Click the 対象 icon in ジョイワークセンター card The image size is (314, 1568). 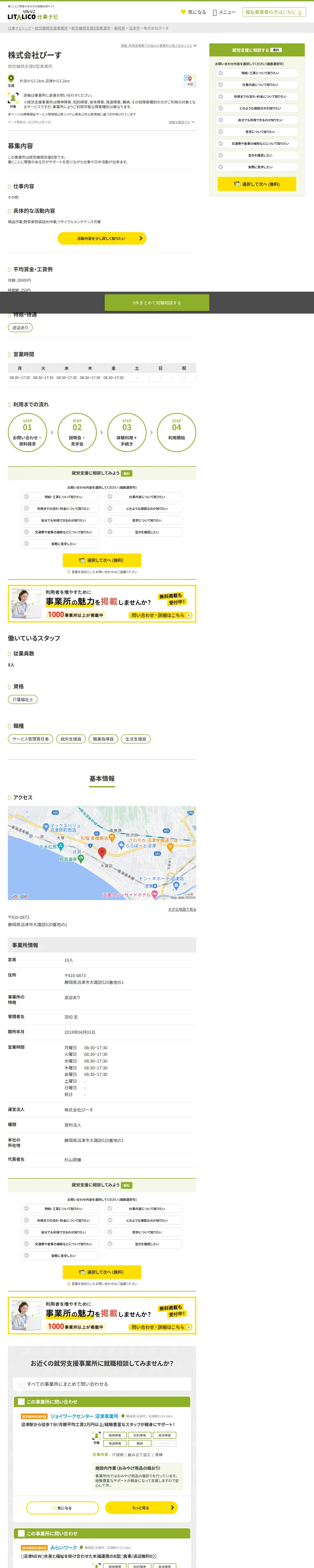pyautogui.click(x=96, y=1437)
